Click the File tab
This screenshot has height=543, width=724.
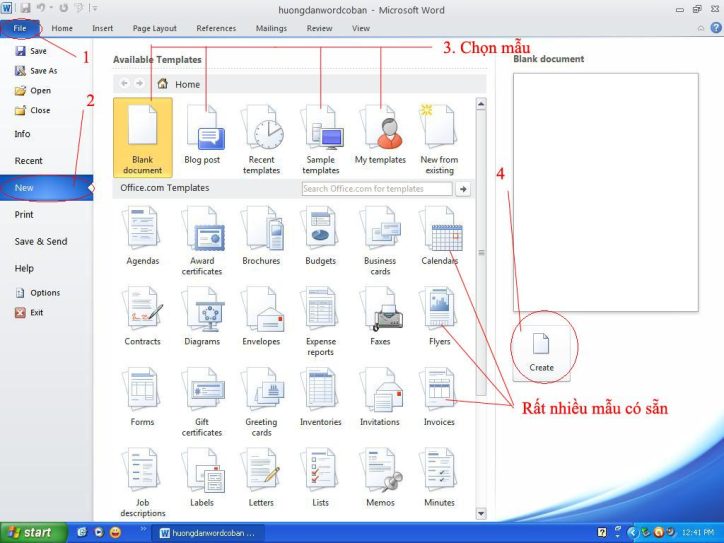(20, 28)
